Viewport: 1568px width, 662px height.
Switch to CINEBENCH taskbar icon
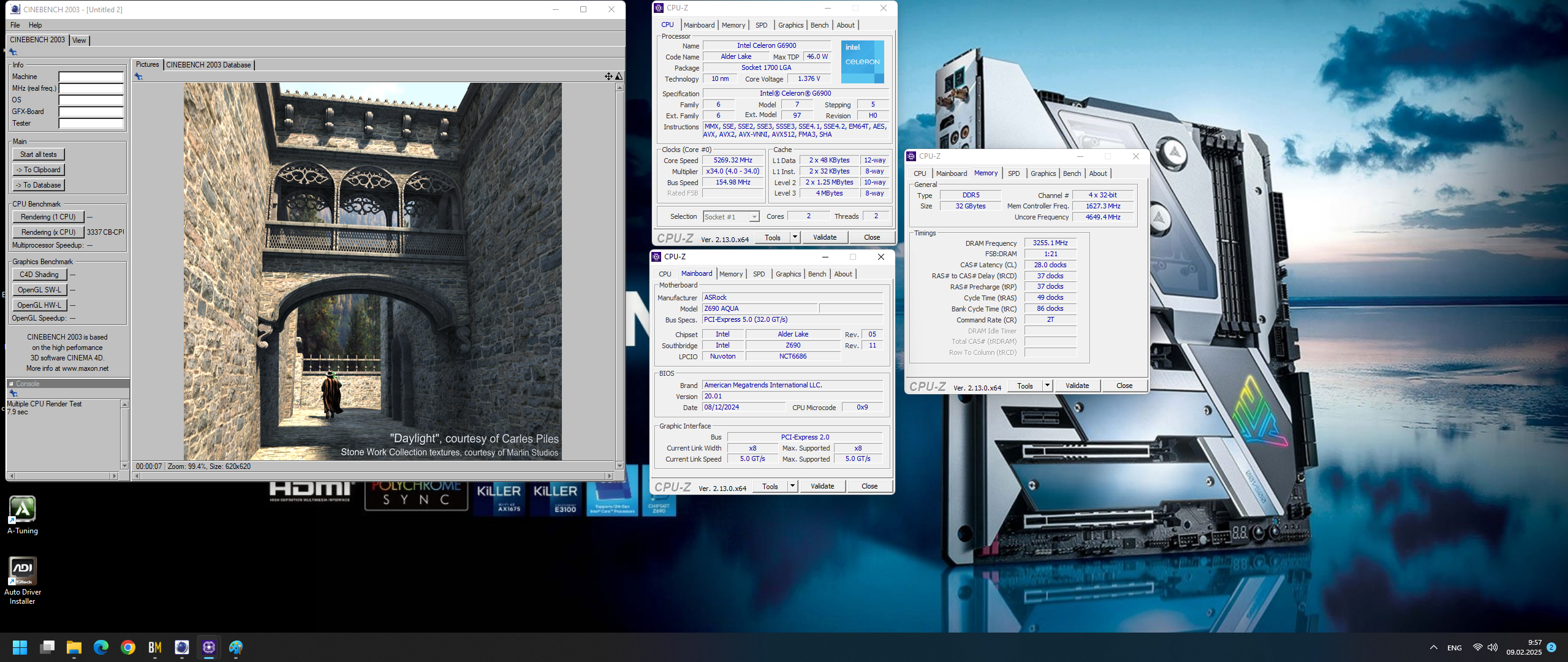point(182,647)
